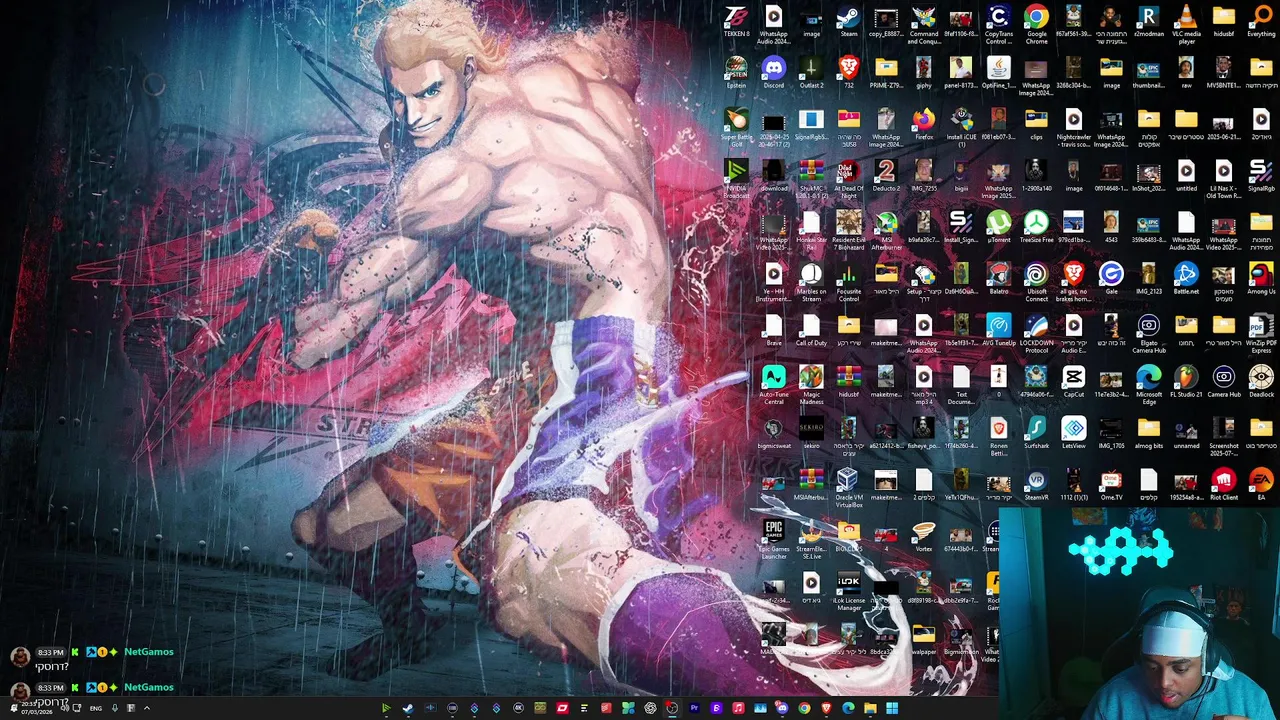Open the MSI Afterburner shortcut

point(886,230)
